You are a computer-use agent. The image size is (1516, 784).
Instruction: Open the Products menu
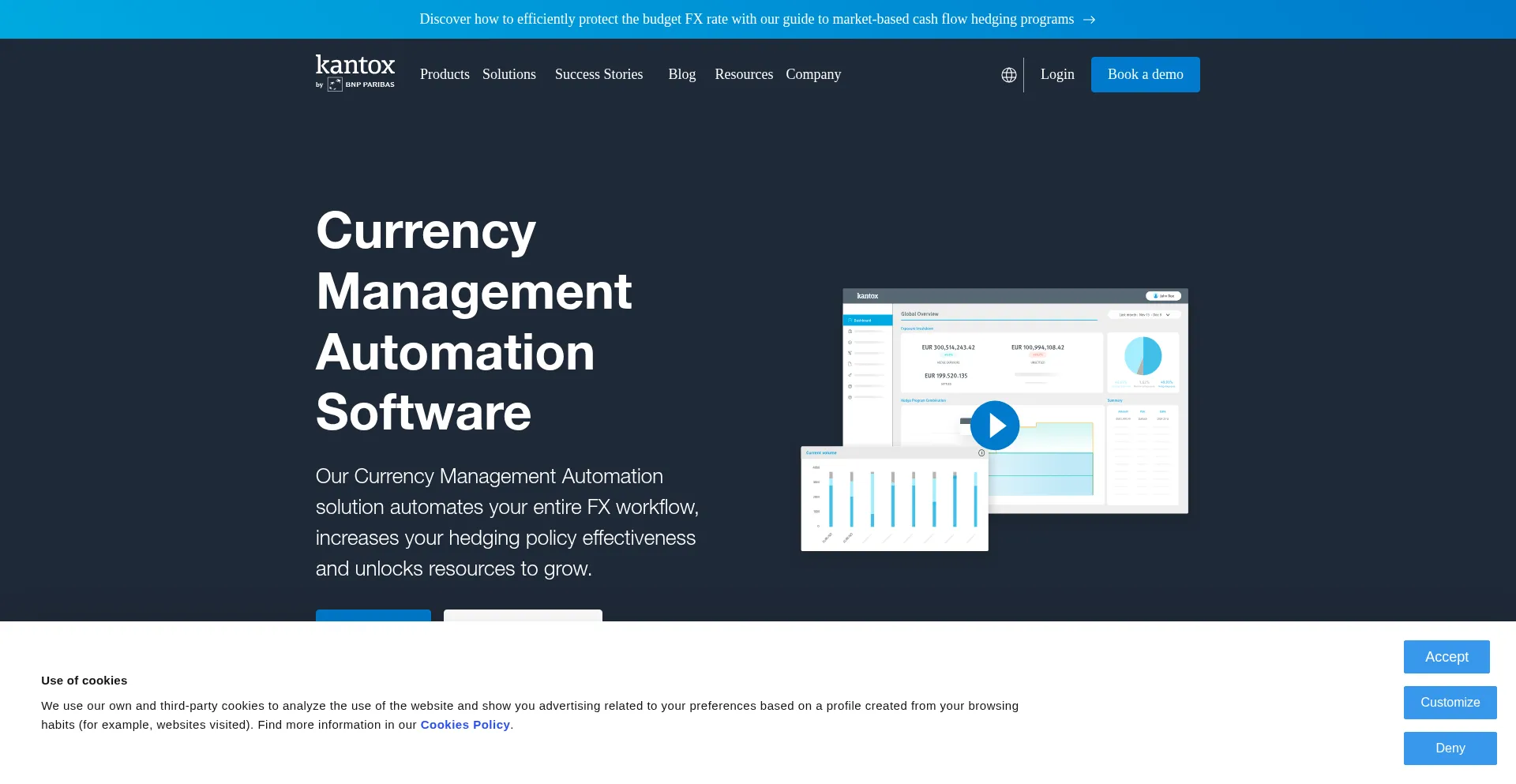[x=445, y=74]
